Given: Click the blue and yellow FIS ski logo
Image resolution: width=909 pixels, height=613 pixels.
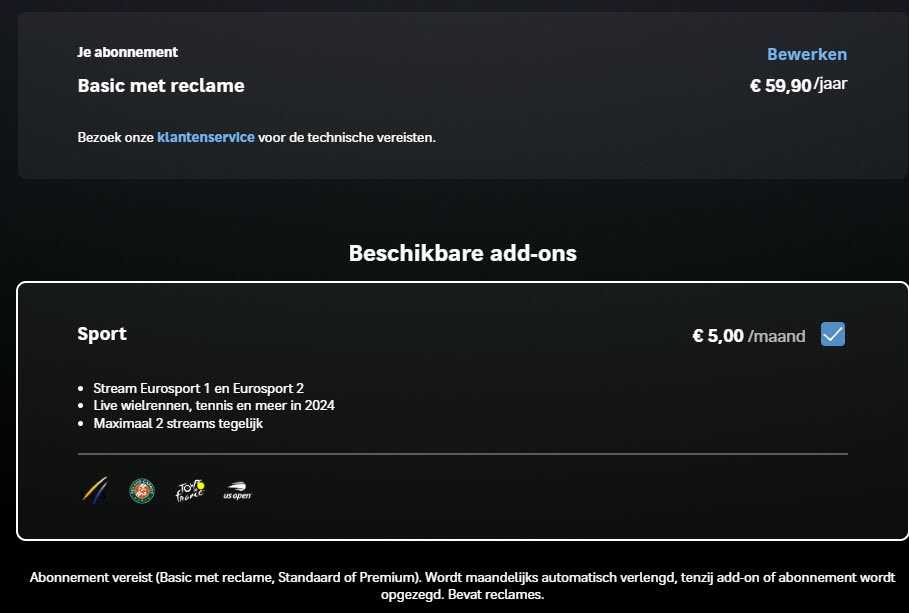Looking at the screenshot, I should coord(95,490).
